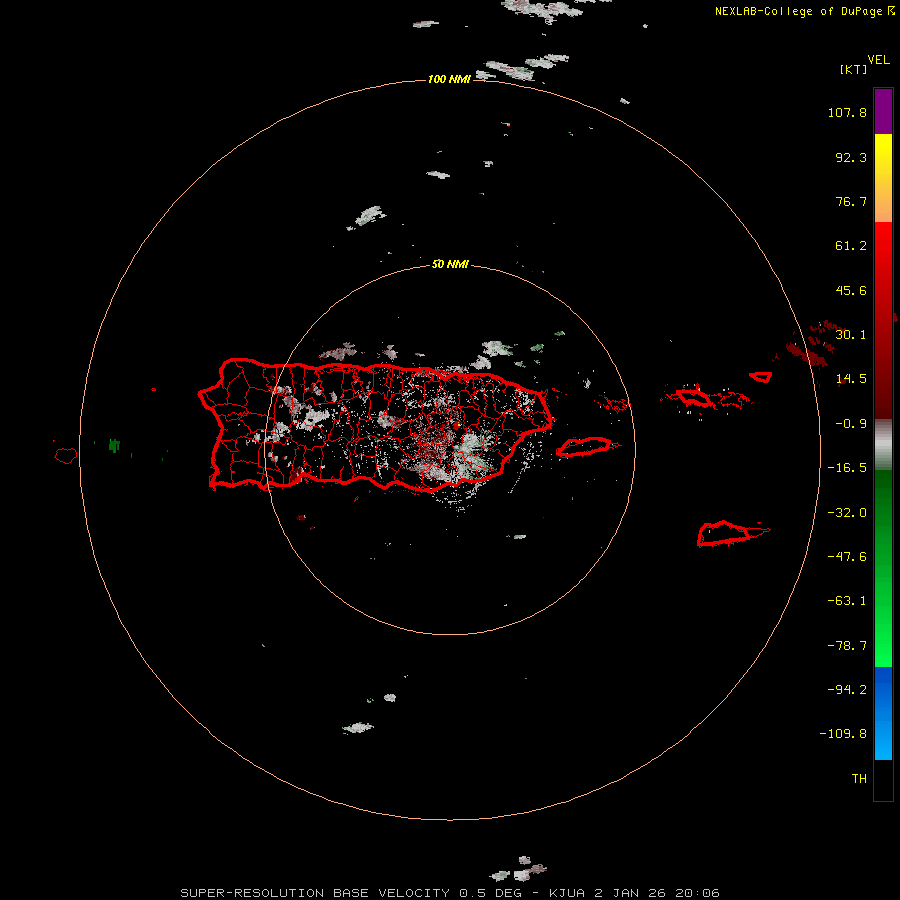Click the -0.9 velocity scale value
The width and height of the screenshot is (900, 900).
pyautogui.click(x=851, y=424)
